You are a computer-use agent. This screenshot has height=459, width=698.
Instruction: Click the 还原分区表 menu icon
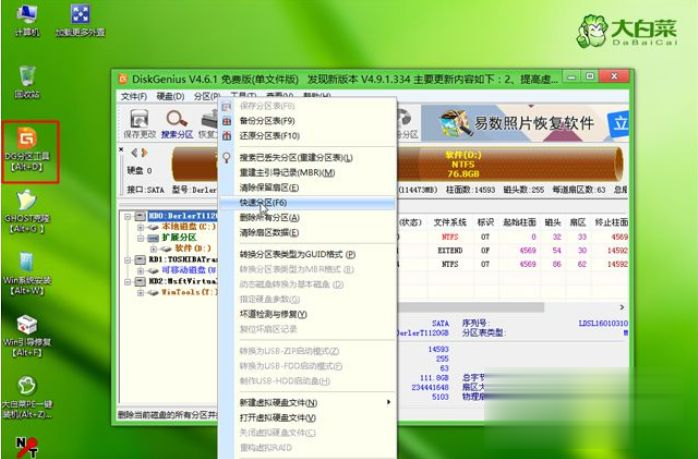pos(227,136)
